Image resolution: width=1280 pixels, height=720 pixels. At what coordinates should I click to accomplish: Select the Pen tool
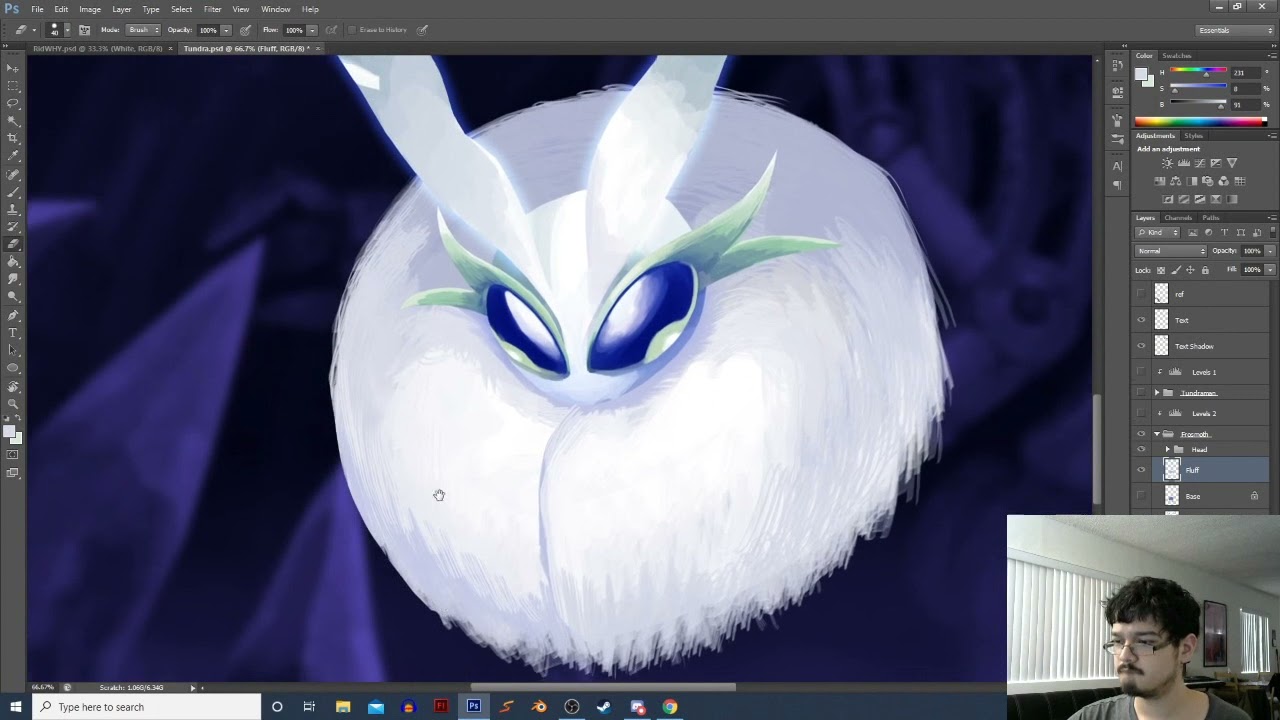pos(13,315)
